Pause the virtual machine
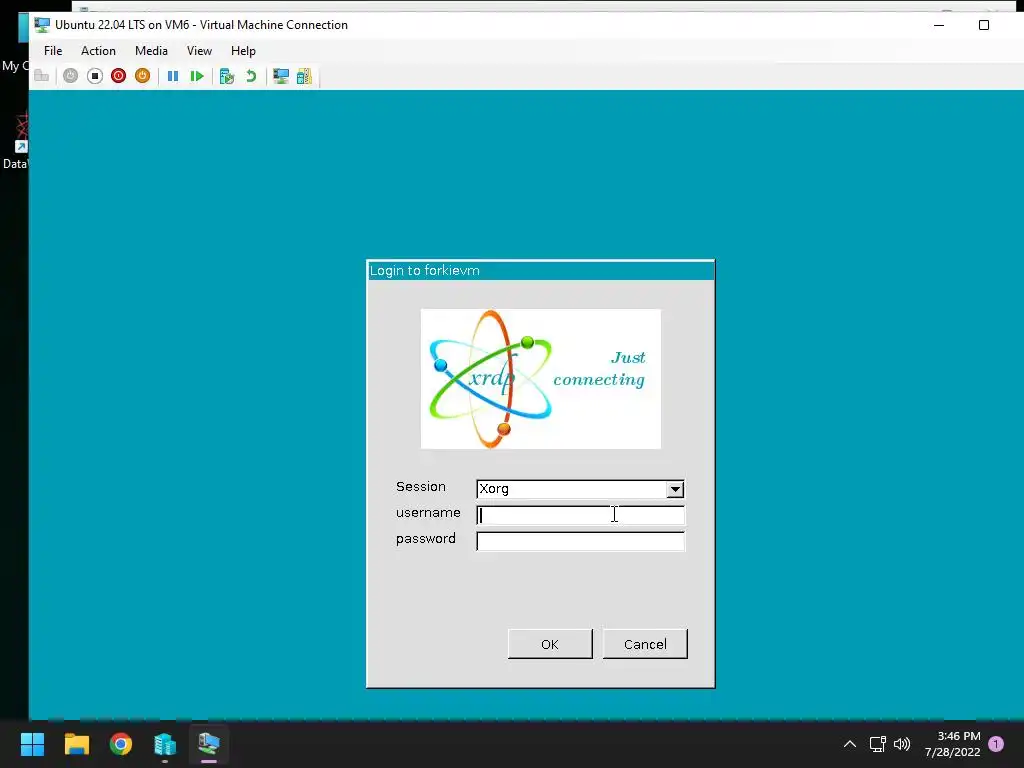The height and width of the screenshot is (768, 1024). click(173, 76)
